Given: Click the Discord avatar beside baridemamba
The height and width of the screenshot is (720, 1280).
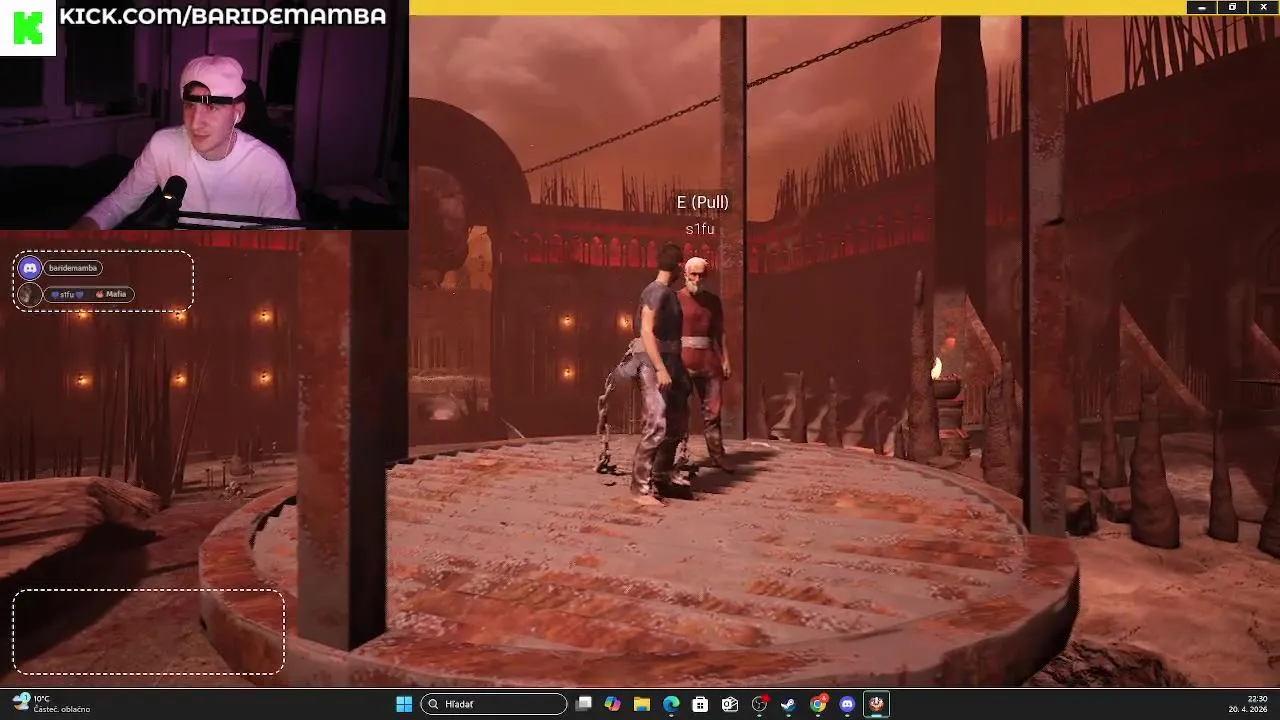Looking at the screenshot, I should [x=30, y=268].
